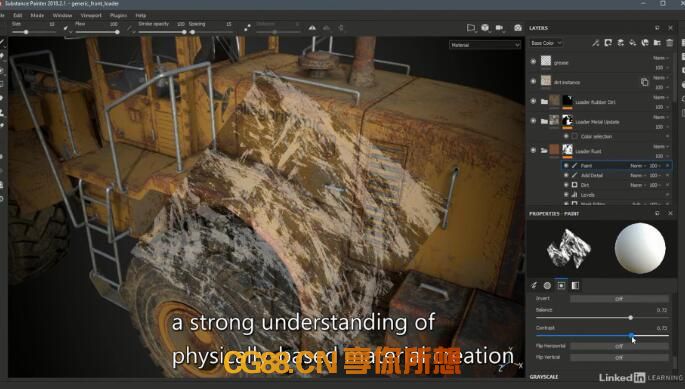Delete layer with trash icon
Viewport: 685px width, 389px height.
[x=670, y=43]
